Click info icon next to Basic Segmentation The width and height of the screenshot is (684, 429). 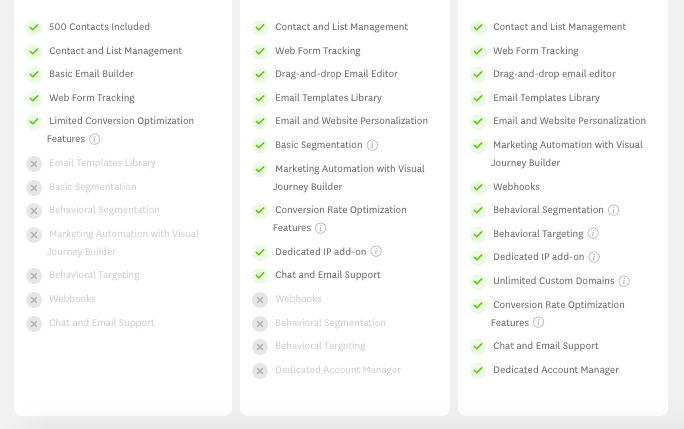(372, 145)
